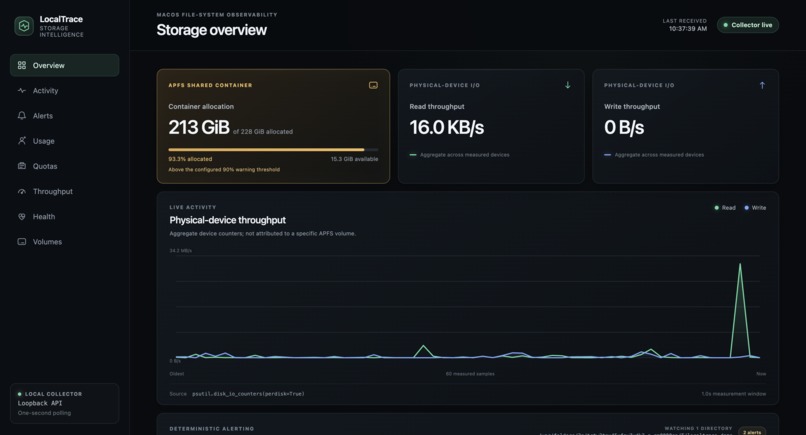Open the Overview section
This screenshot has height=435, width=806.
64,65
